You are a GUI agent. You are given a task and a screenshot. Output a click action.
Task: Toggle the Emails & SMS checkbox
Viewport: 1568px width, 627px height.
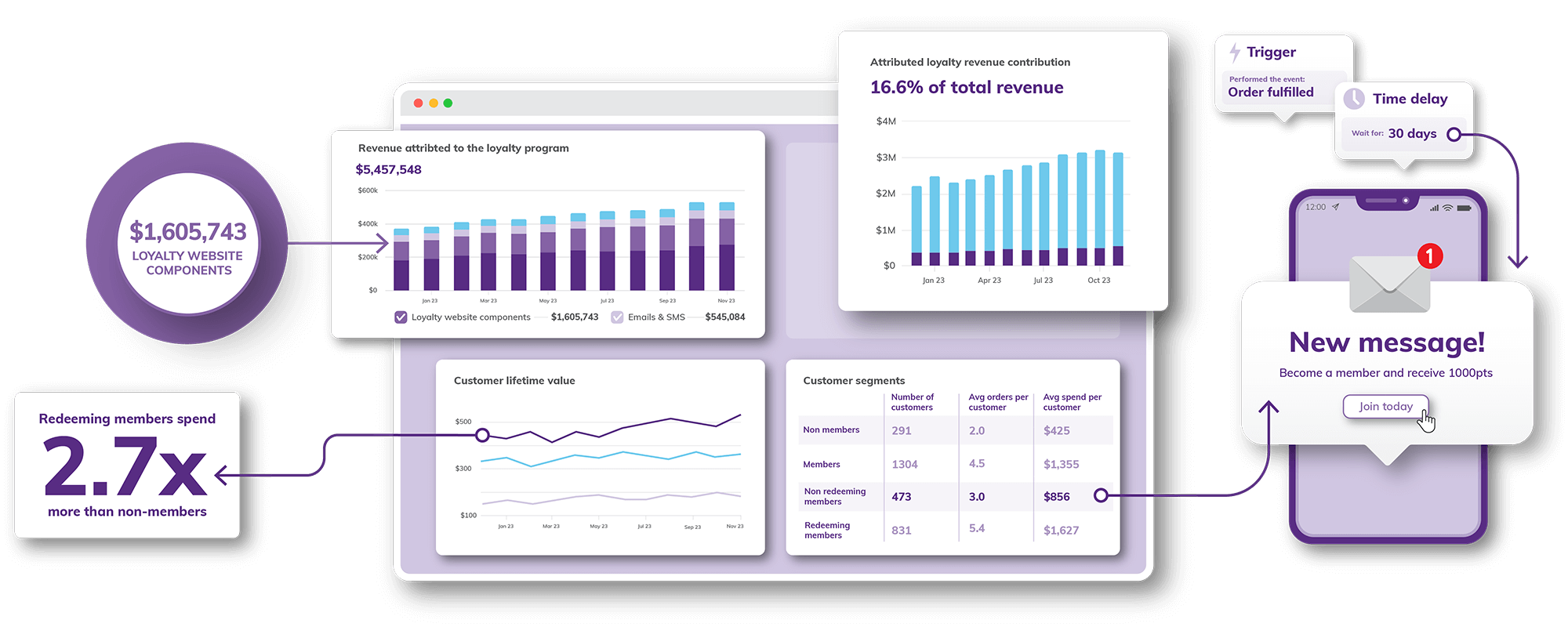[x=617, y=317]
